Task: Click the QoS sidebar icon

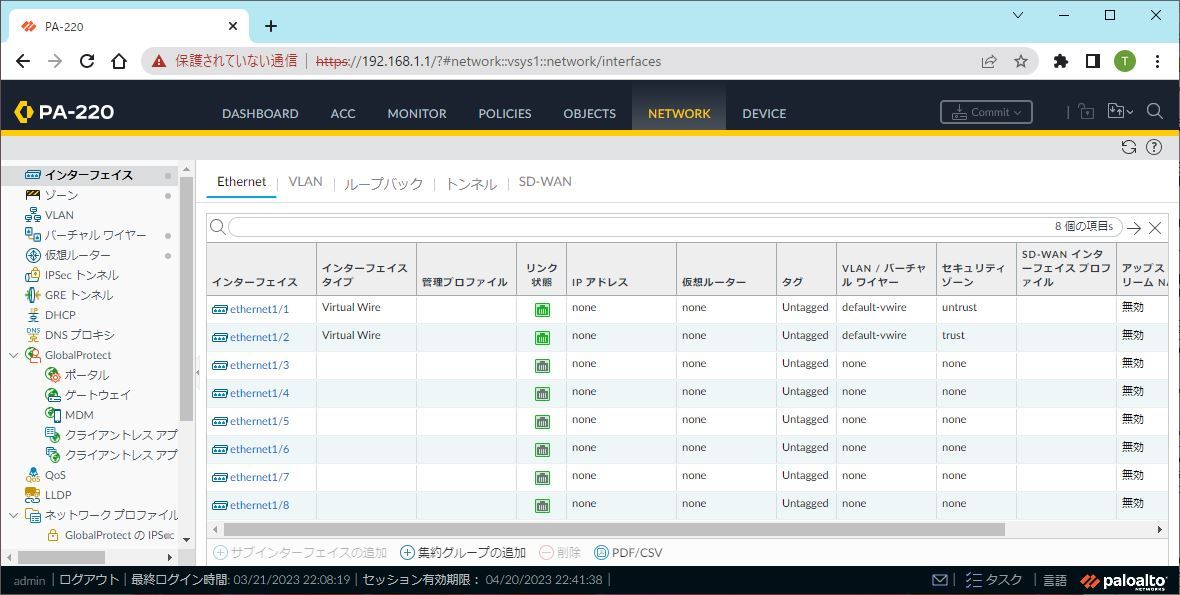Action: point(32,475)
